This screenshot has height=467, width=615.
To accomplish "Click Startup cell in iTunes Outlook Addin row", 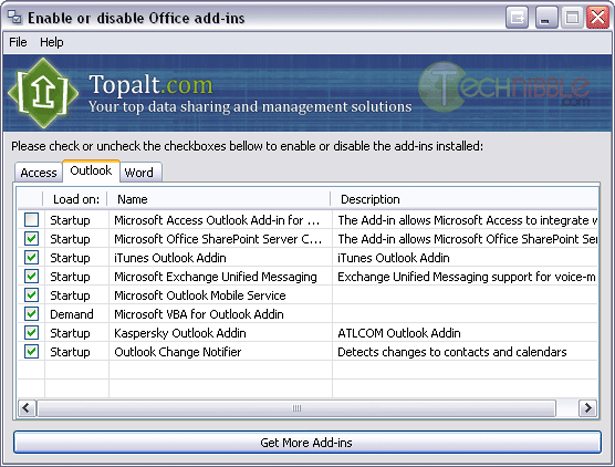I will [70, 258].
